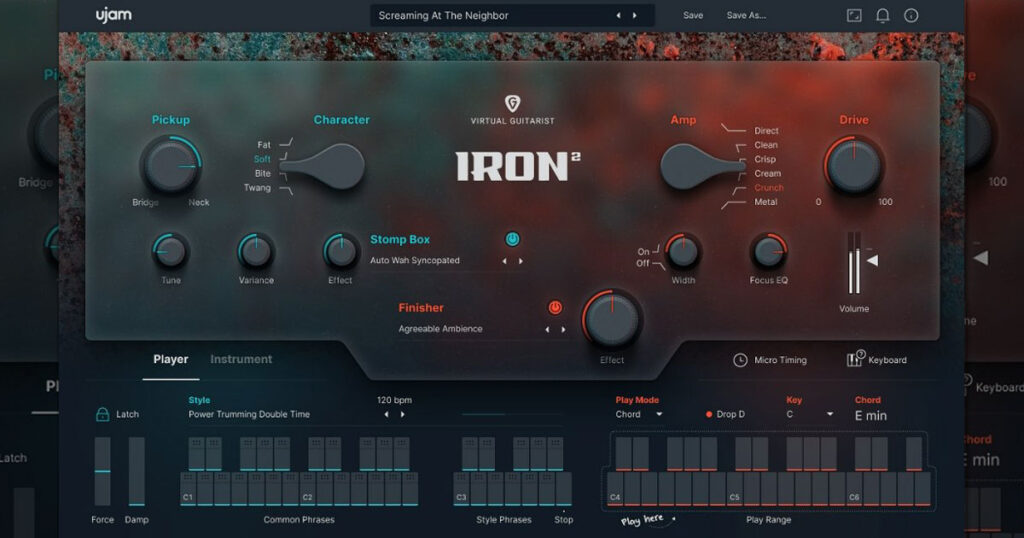Open the notifications bell icon
This screenshot has height=538, width=1024.
(882, 16)
